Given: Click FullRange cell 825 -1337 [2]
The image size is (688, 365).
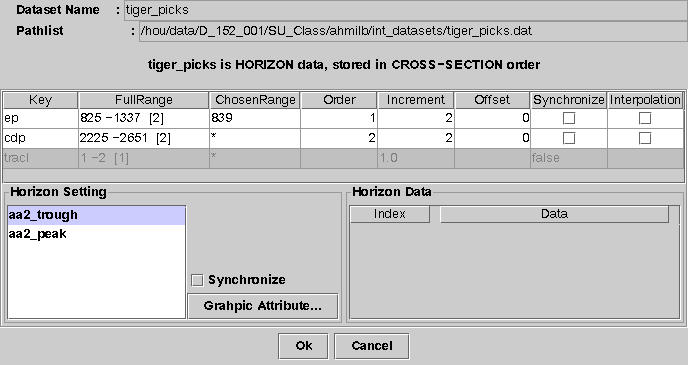Looking at the screenshot, I should [x=143, y=118].
